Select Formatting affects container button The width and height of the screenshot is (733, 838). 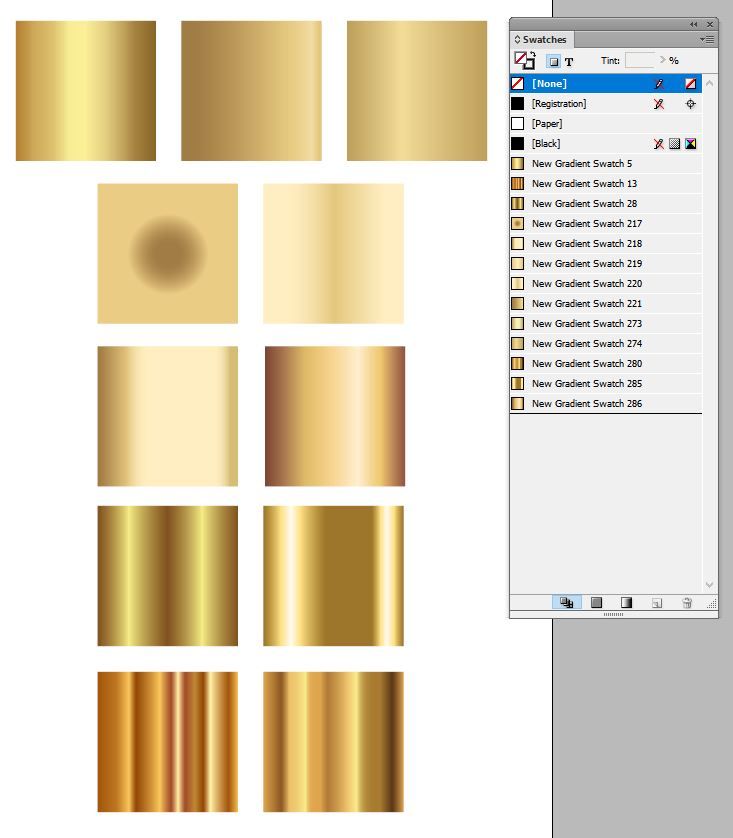[x=553, y=61]
